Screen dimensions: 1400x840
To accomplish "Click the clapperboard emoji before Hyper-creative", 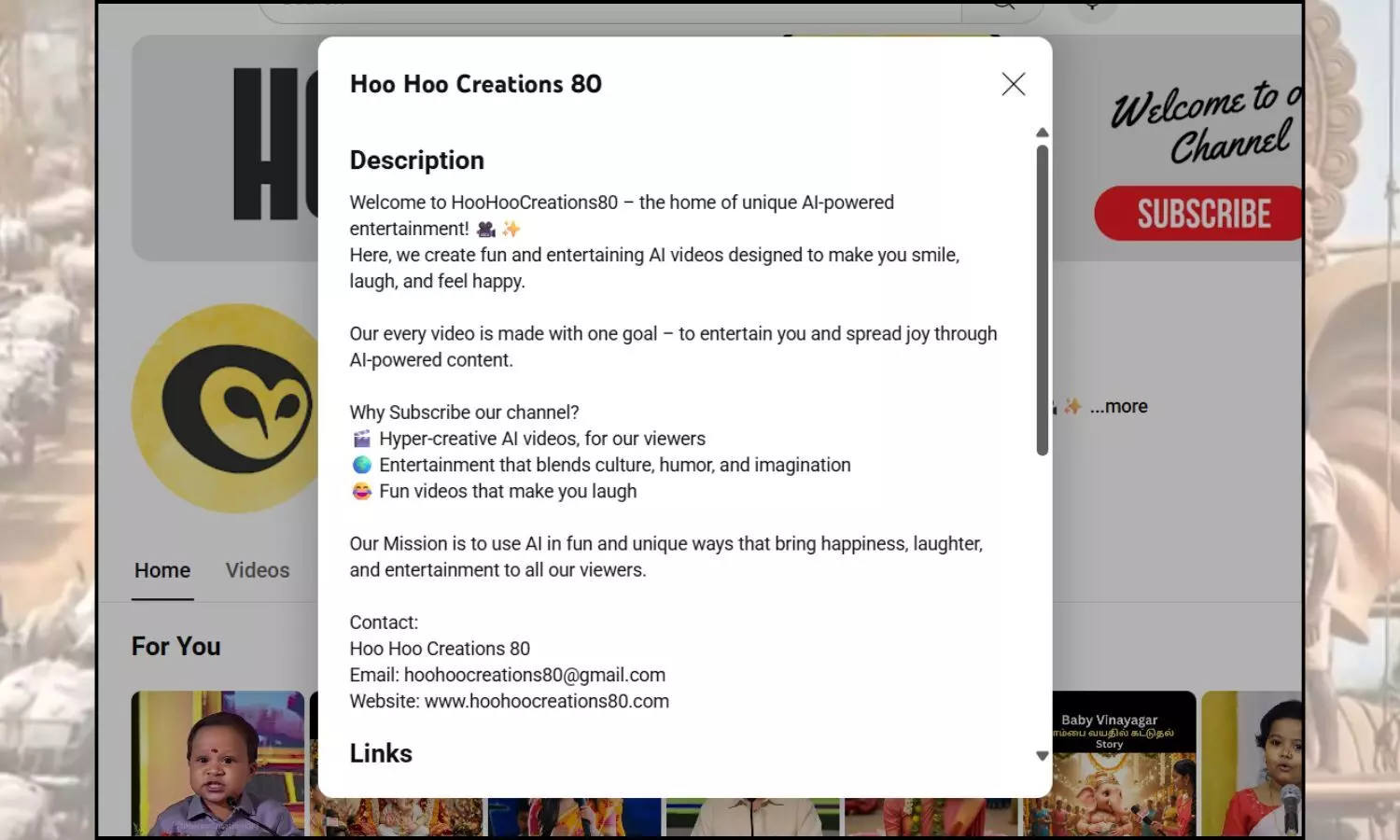I will point(361,439).
